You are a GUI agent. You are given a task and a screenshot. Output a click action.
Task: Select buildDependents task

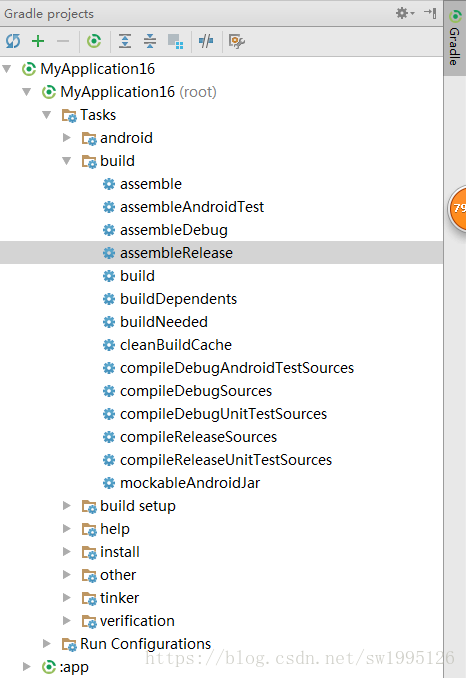pos(179,299)
